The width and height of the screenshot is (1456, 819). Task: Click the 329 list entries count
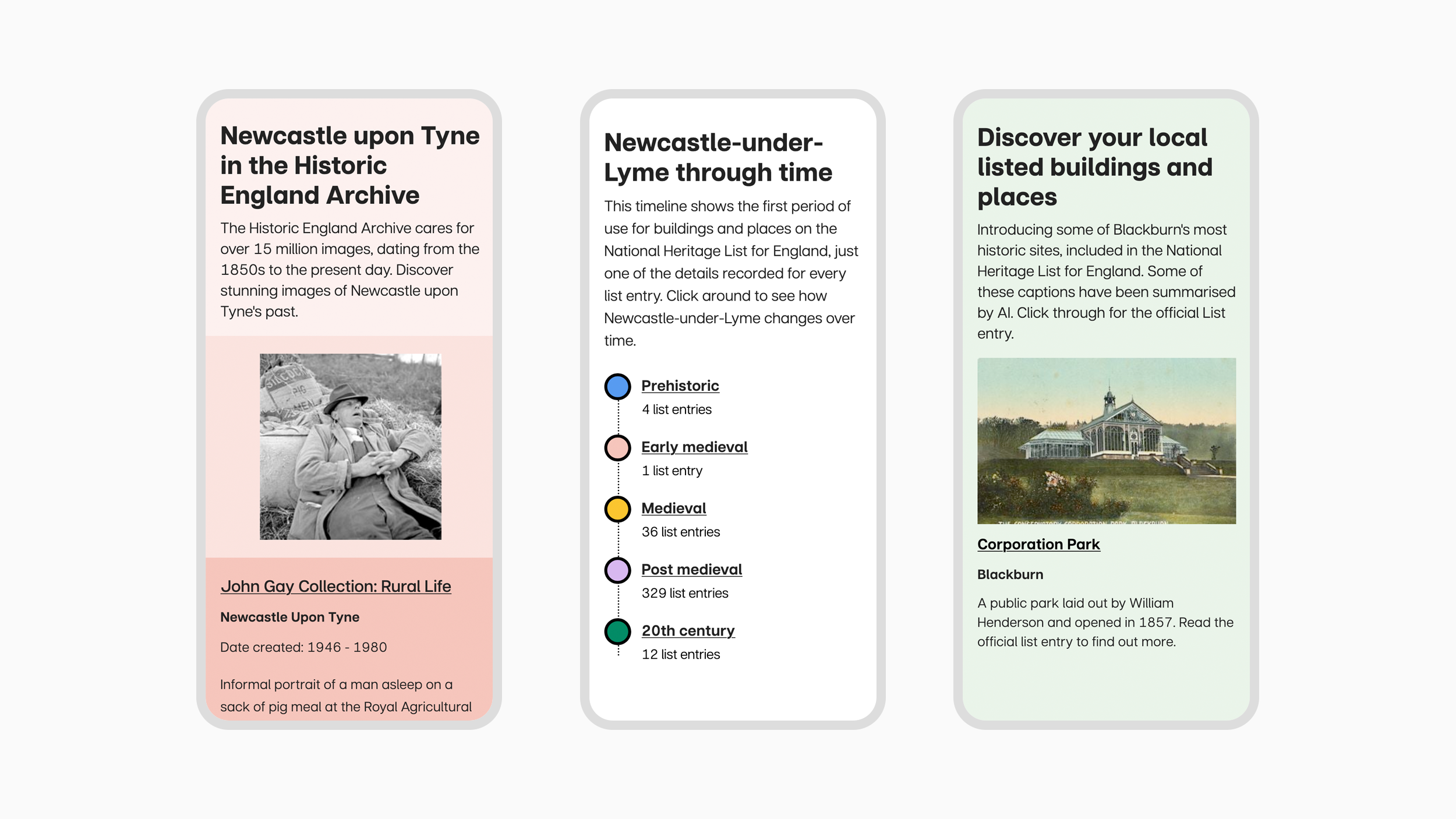[x=684, y=593]
